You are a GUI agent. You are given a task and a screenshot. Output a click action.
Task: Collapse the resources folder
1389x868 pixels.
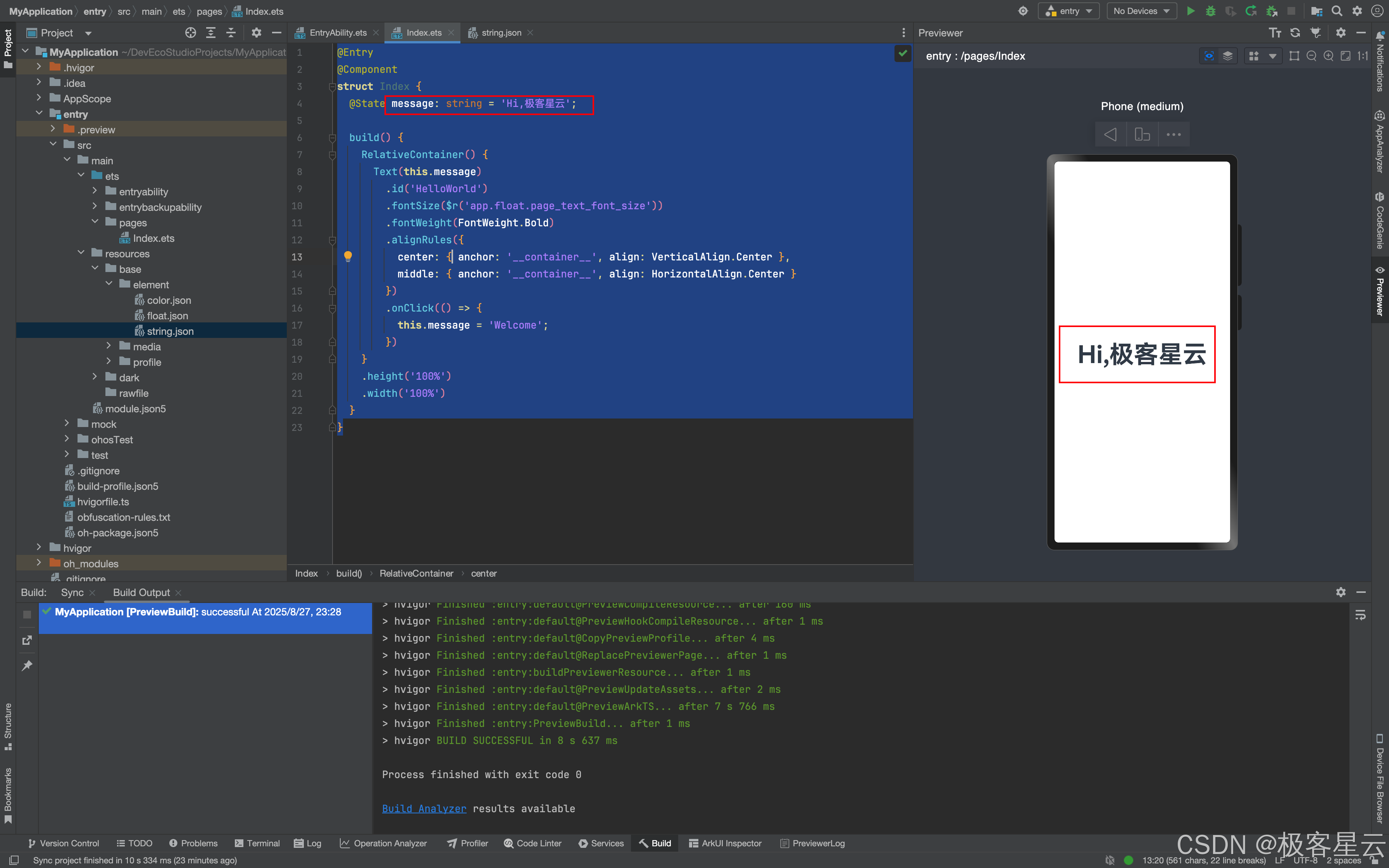pos(81,253)
